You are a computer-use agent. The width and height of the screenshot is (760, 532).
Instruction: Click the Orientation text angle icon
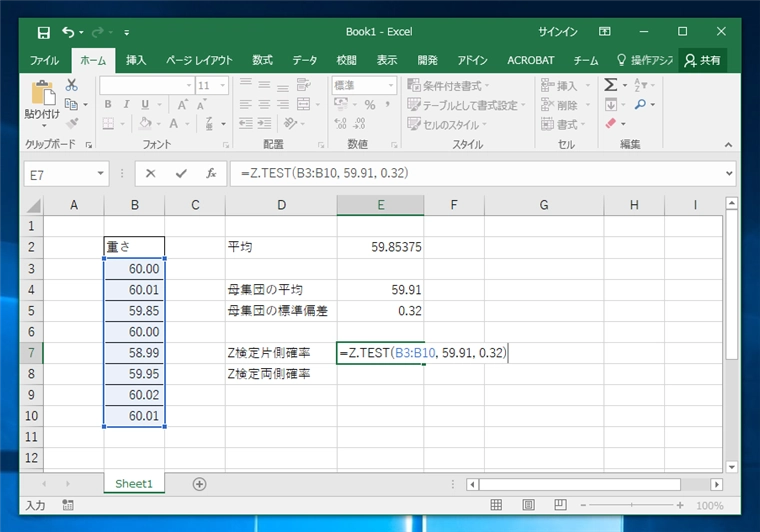(290, 124)
